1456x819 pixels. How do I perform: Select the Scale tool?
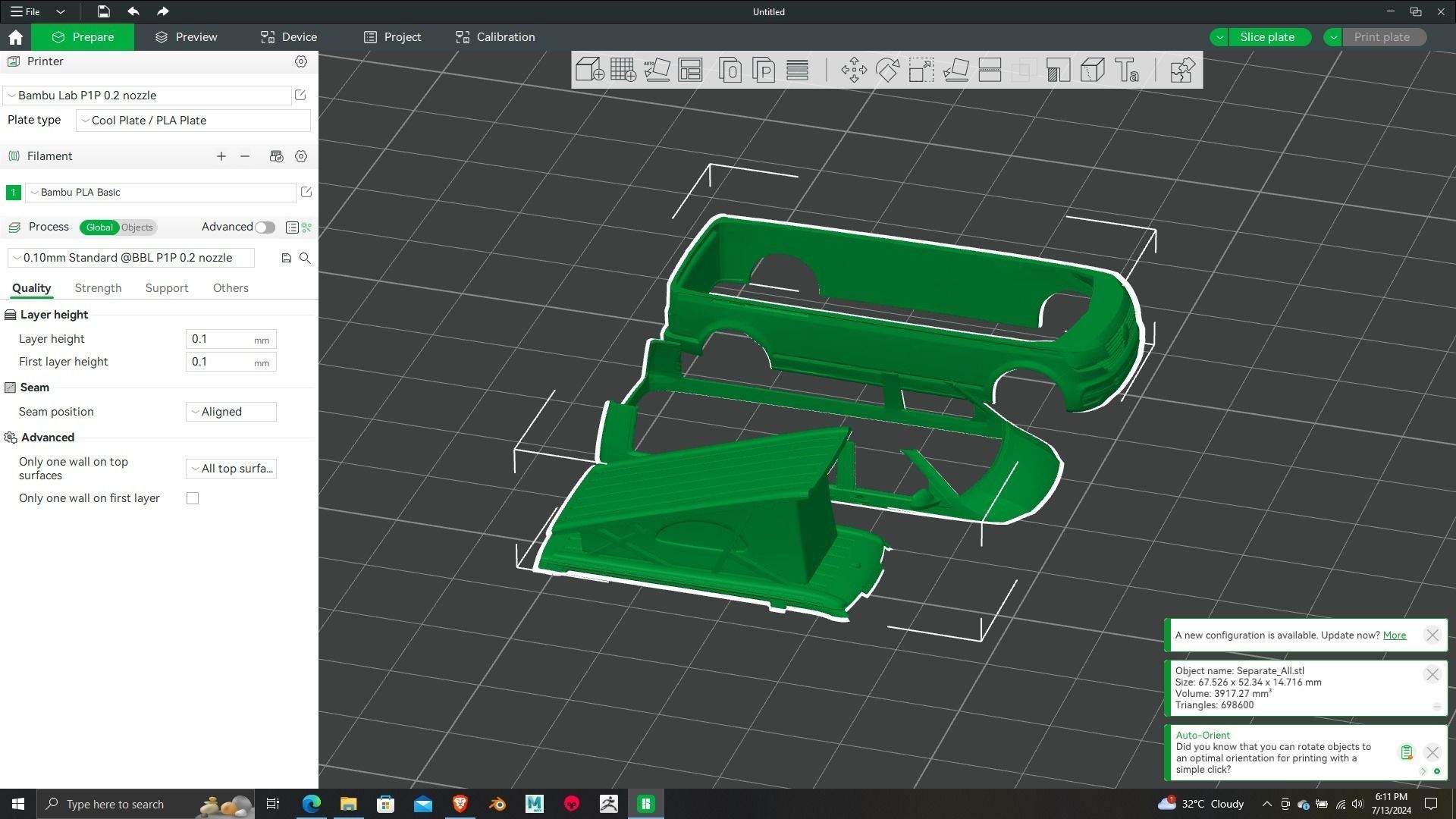point(921,70)
